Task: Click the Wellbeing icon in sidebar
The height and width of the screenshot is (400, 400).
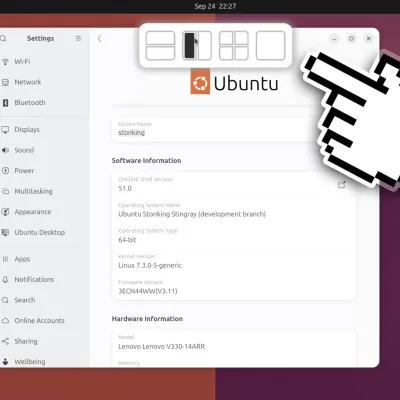Action: pyautogui.click(x=5, y=362)
